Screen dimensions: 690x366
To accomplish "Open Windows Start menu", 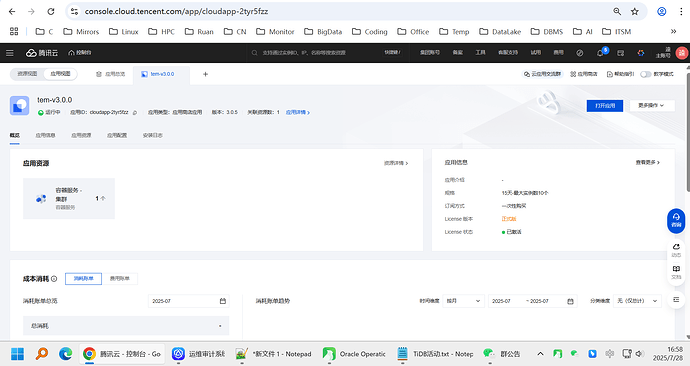I will [x=18, y=354].
